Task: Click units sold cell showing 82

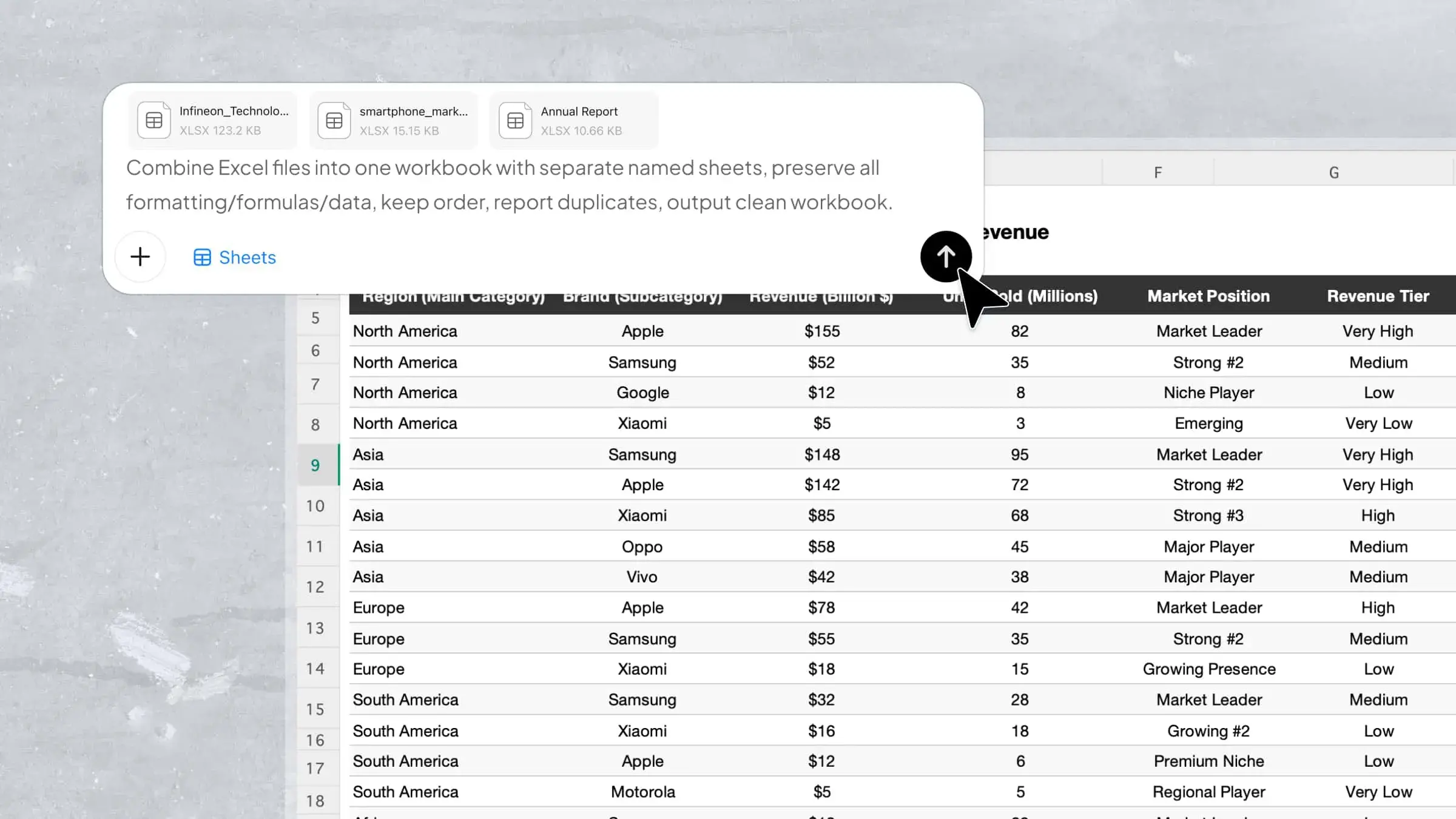Action: [1020, 331]
